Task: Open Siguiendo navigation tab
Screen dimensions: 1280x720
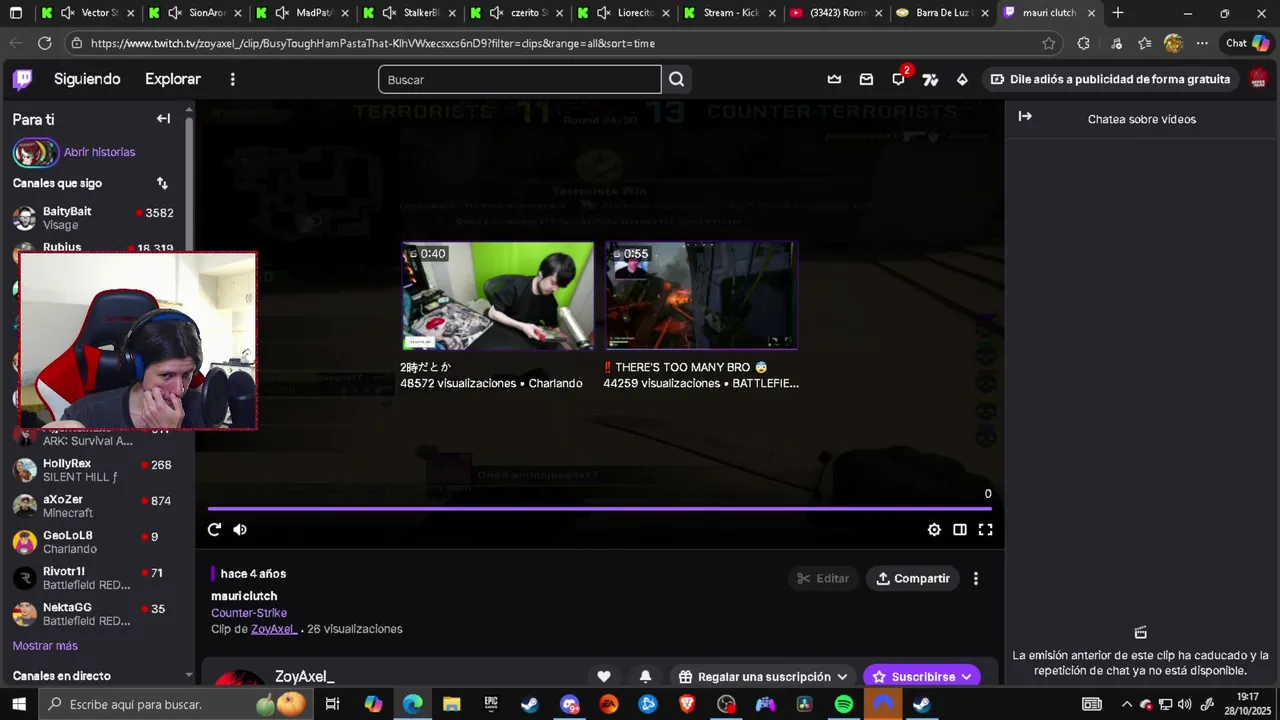Action: click(x=87, y=79)
